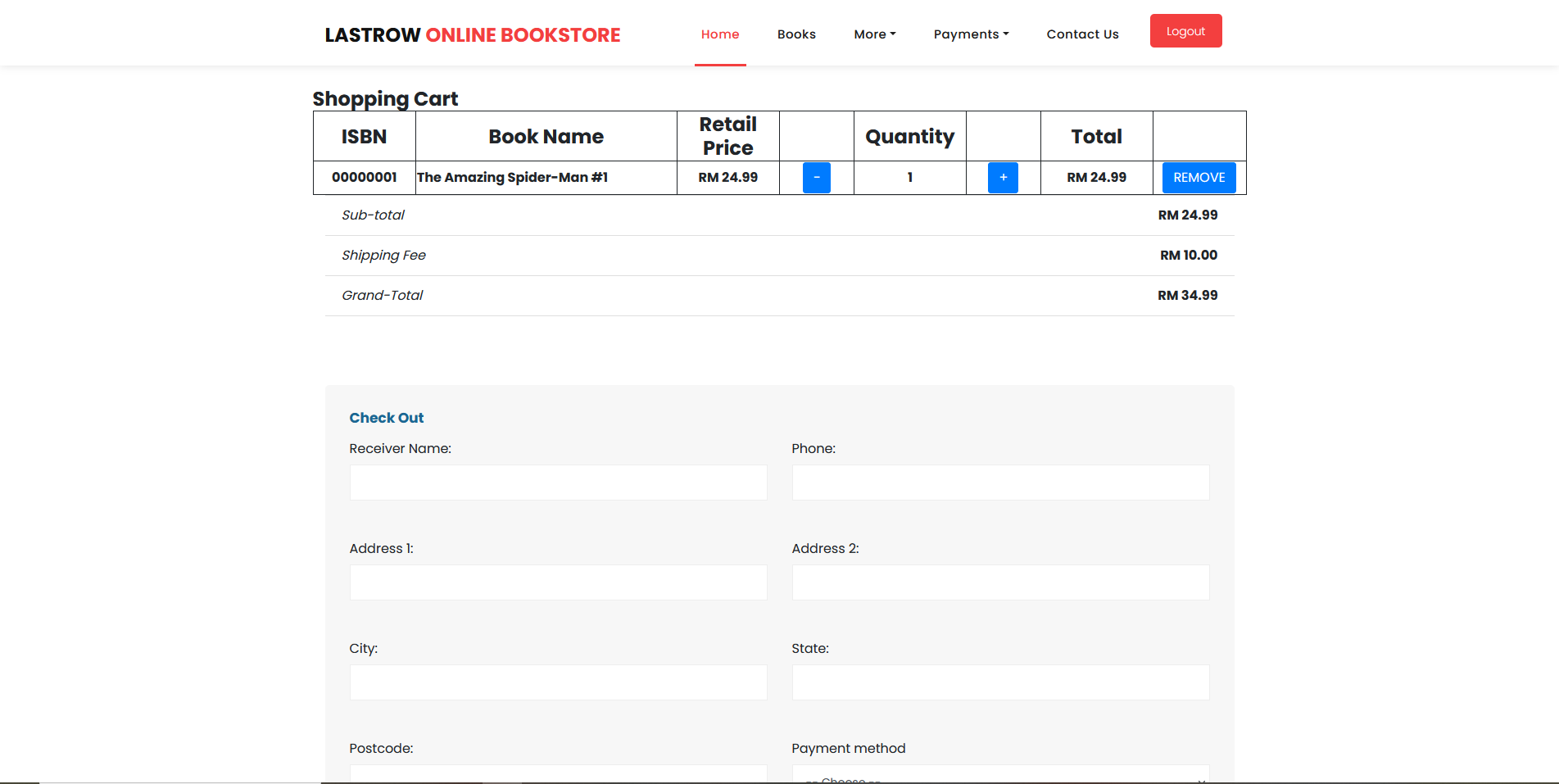This screenshot has width=1559, height=784.
Task: Increase the Spider-Man quantity with plus button
Action: pos(1003,177)
